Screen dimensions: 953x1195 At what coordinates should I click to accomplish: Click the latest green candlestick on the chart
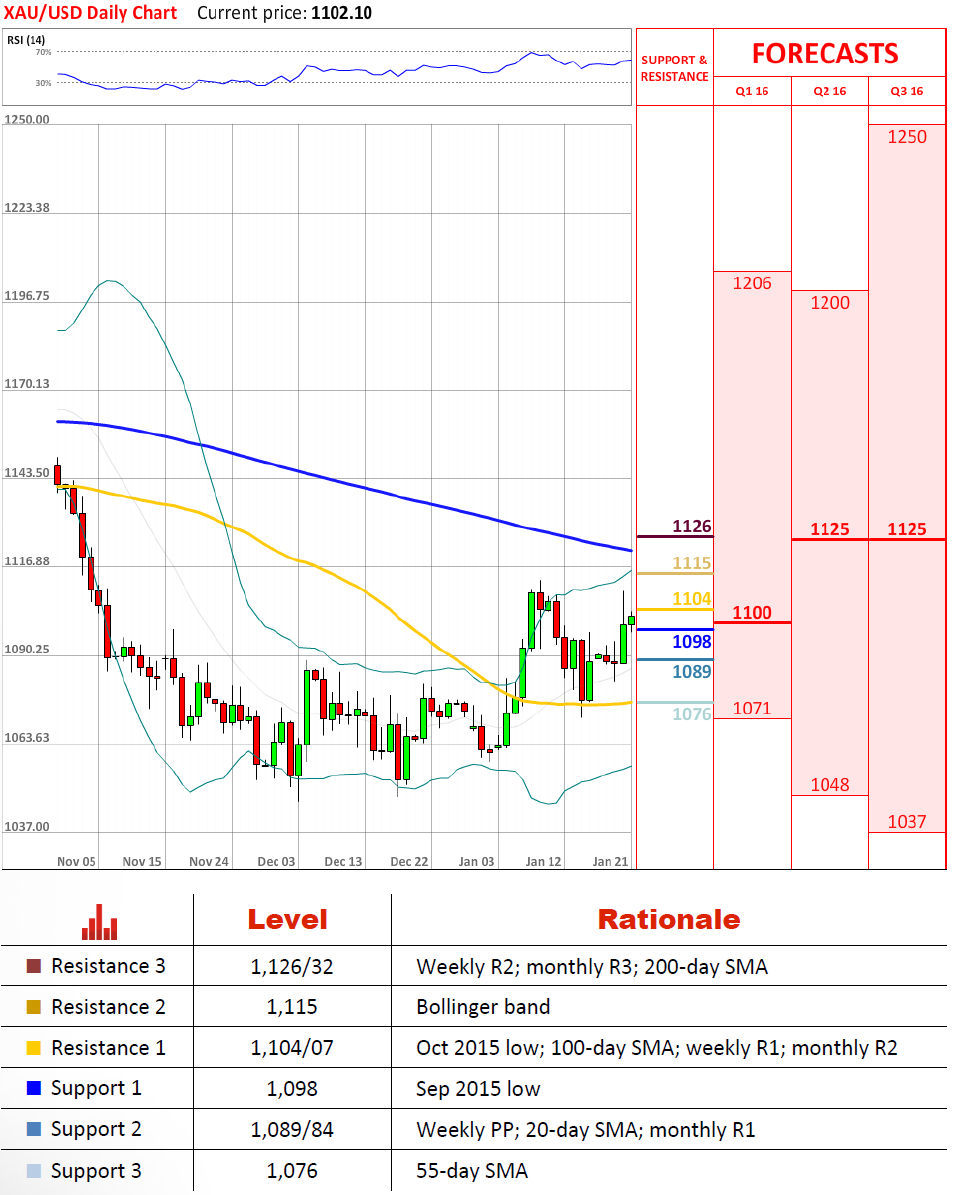[631, 620]
